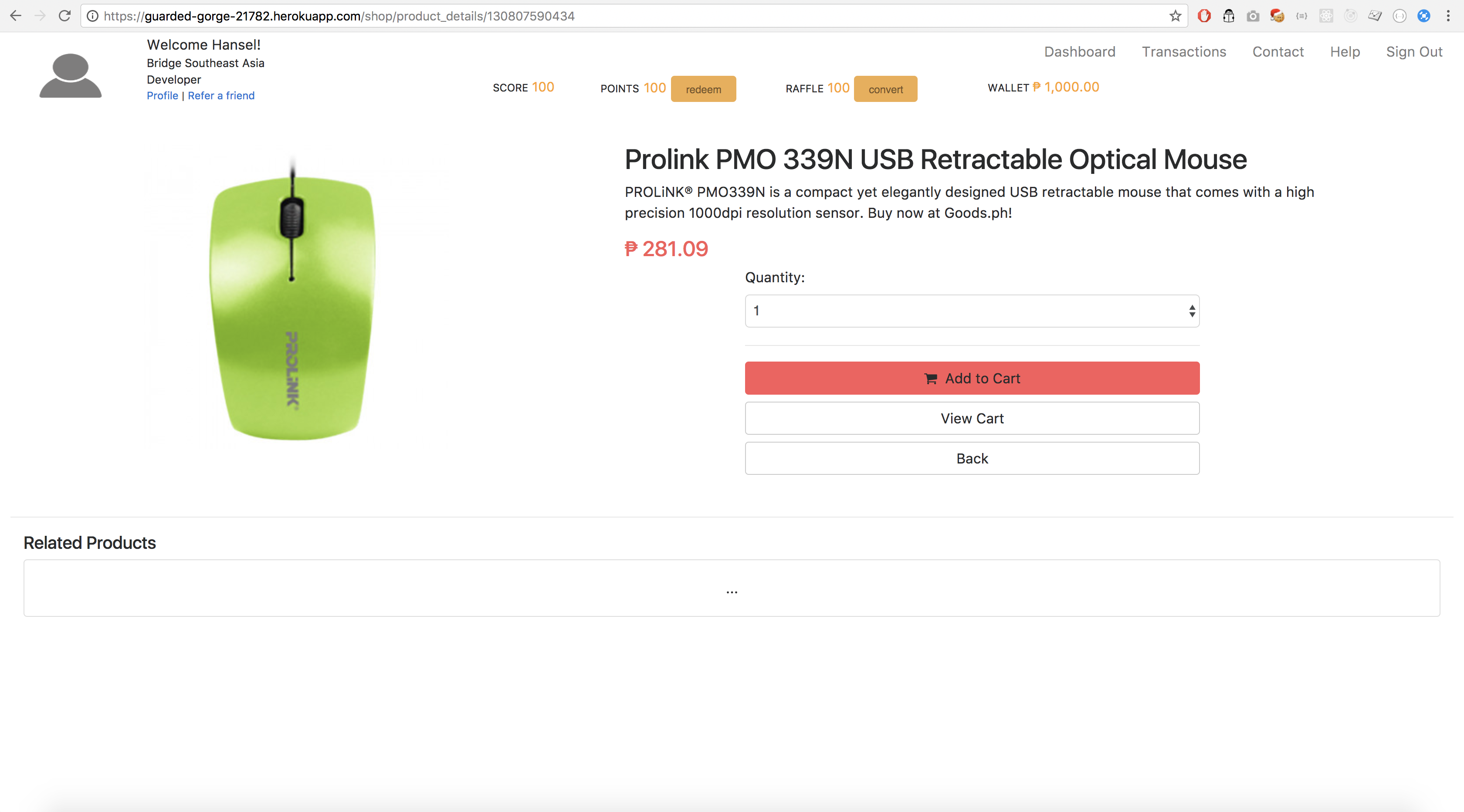Click the gray user avatar
1464x812 pixels.
(71, 75)
